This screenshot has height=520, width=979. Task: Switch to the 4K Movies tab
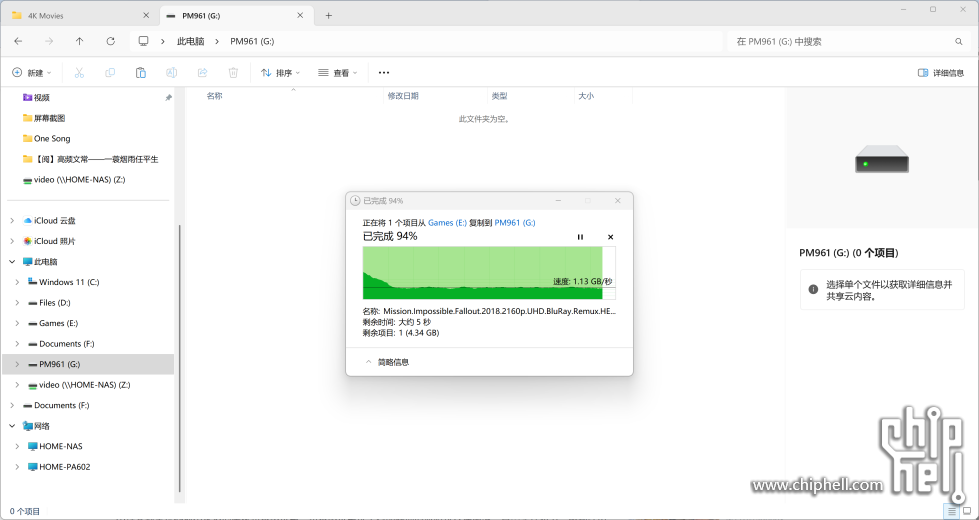pos(80,16)
